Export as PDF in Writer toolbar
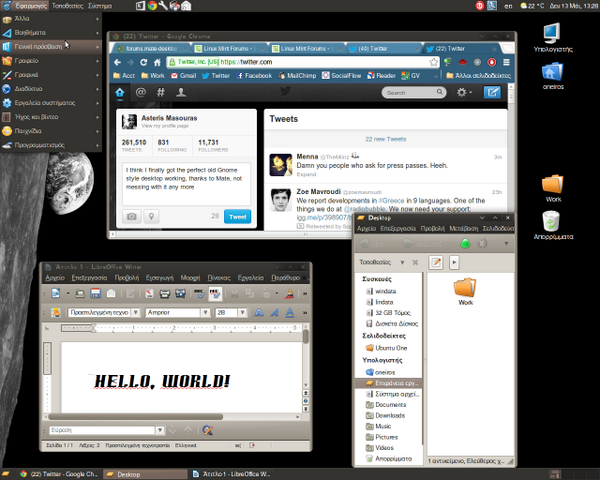This screenshot has height=480, width=600. [x=149, y=293]
